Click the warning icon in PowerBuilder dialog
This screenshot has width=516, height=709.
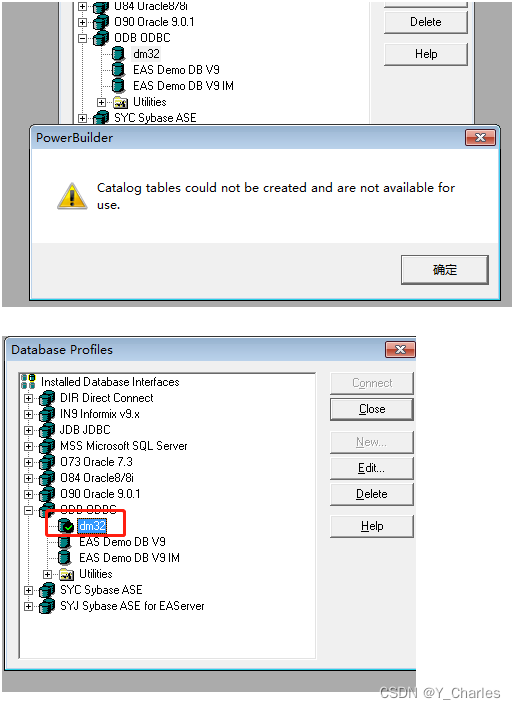[x=72, y=196]
